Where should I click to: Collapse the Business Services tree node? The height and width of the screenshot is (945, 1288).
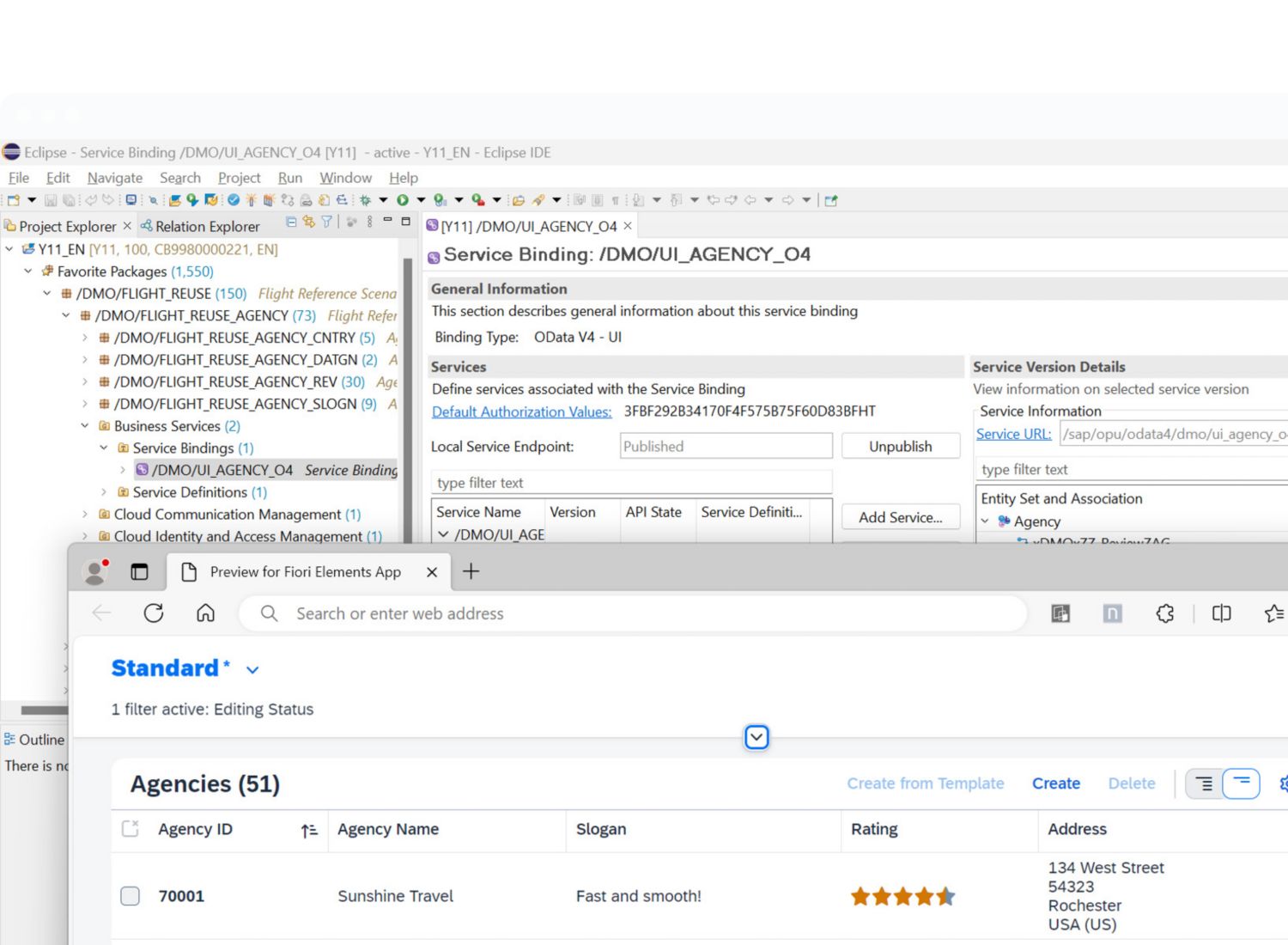click(x=85, y=426)
